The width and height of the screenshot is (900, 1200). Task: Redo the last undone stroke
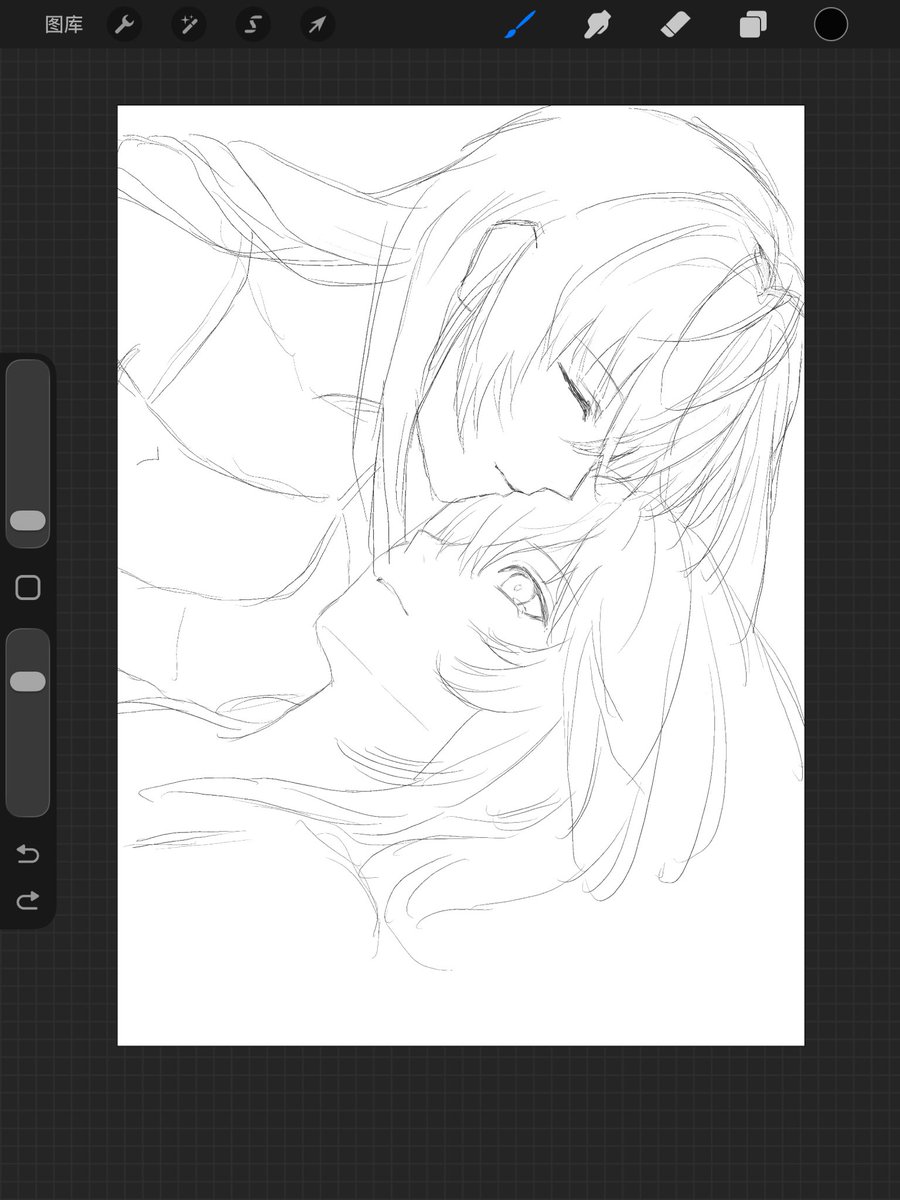pos(28,901)
